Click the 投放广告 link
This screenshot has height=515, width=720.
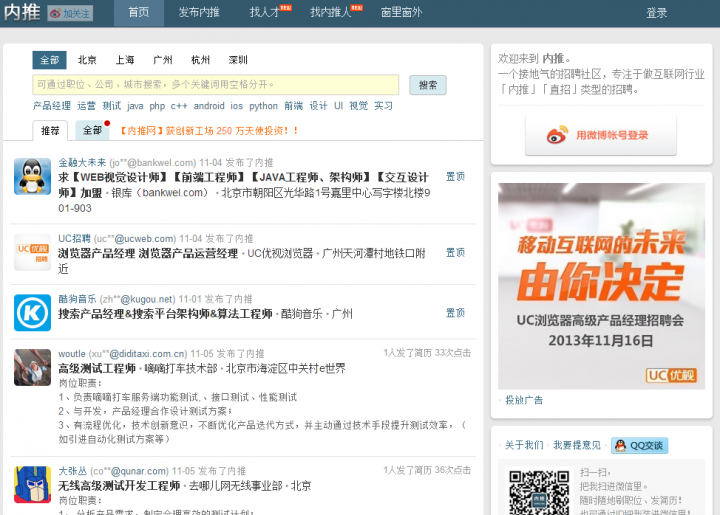[x=524, y=400]
